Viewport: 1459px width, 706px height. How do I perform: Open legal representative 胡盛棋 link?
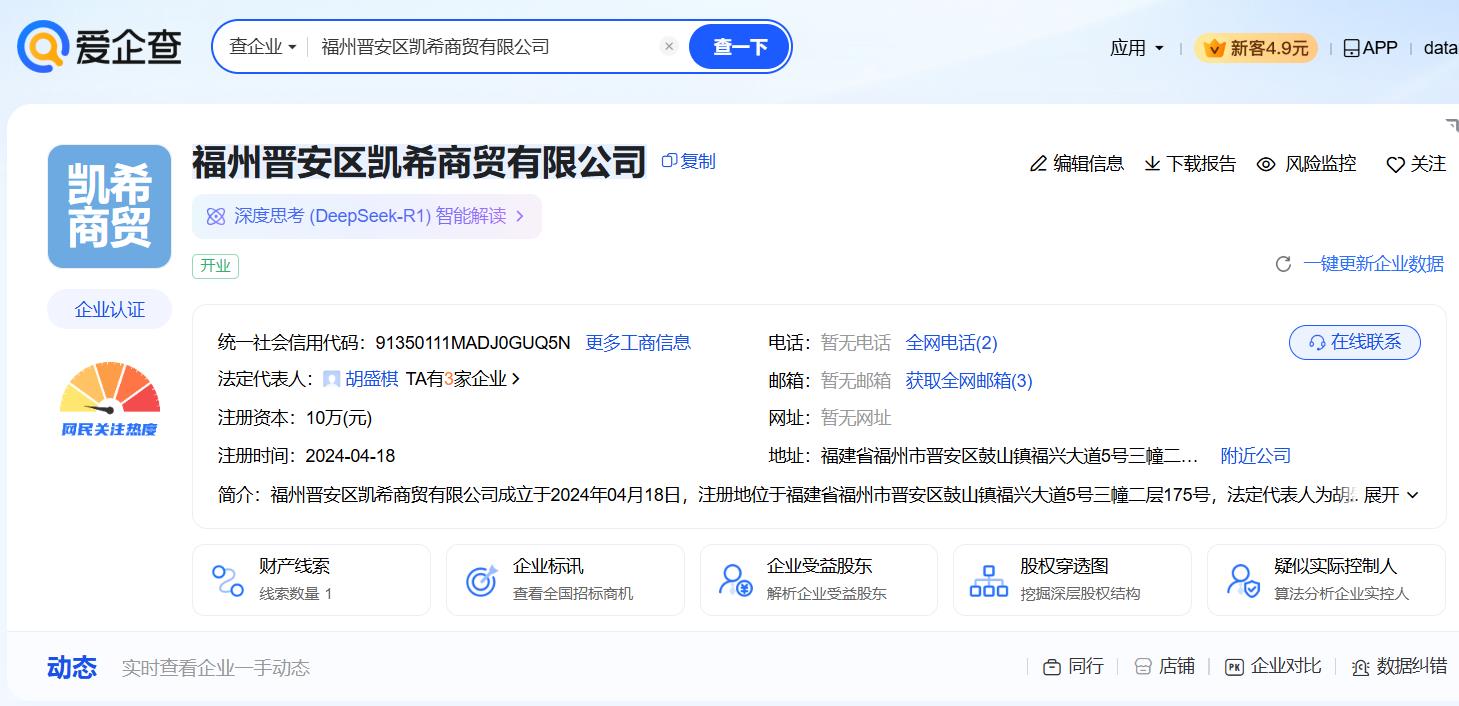point(371,380)
